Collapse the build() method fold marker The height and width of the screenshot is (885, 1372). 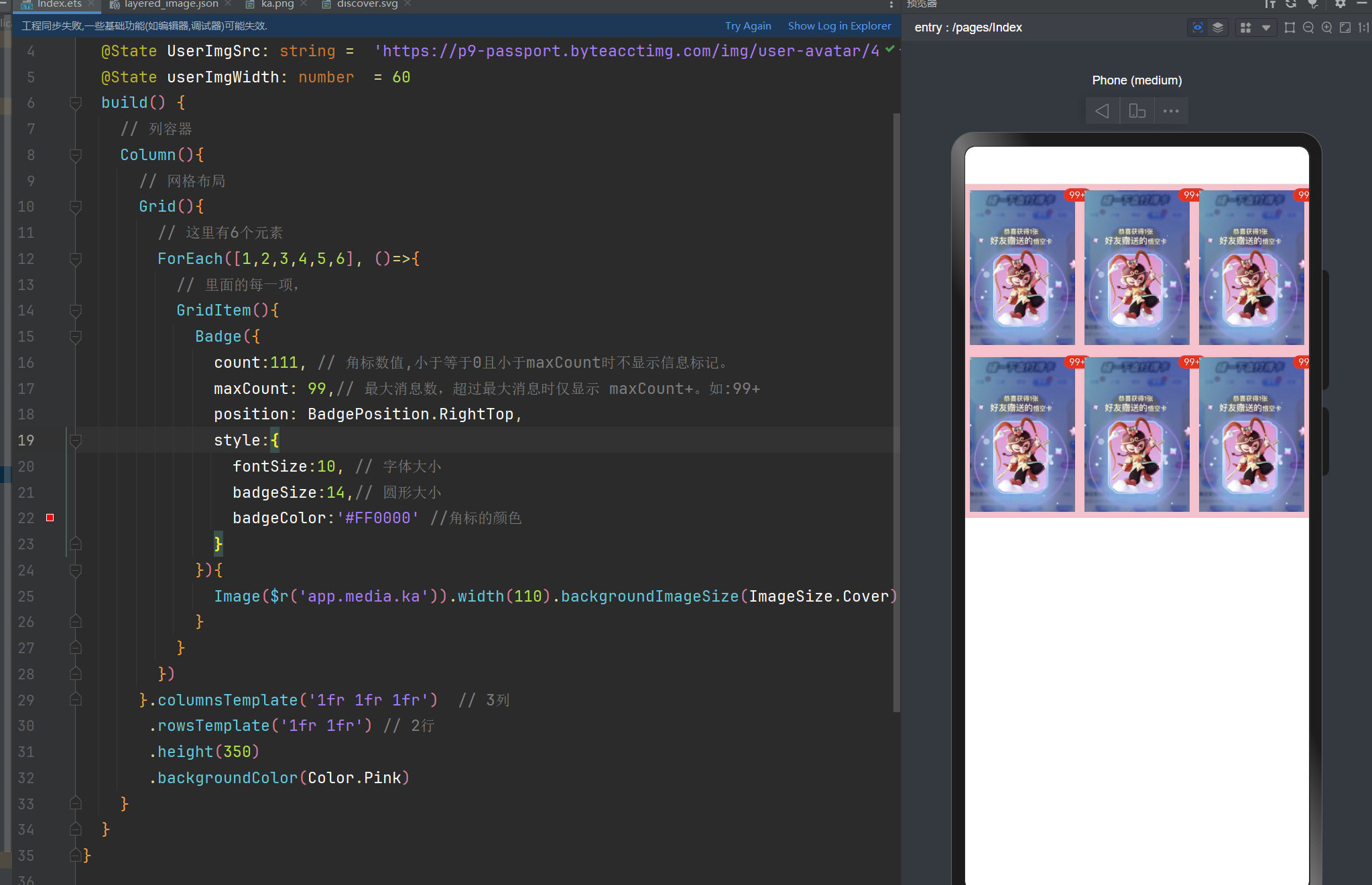76,103
